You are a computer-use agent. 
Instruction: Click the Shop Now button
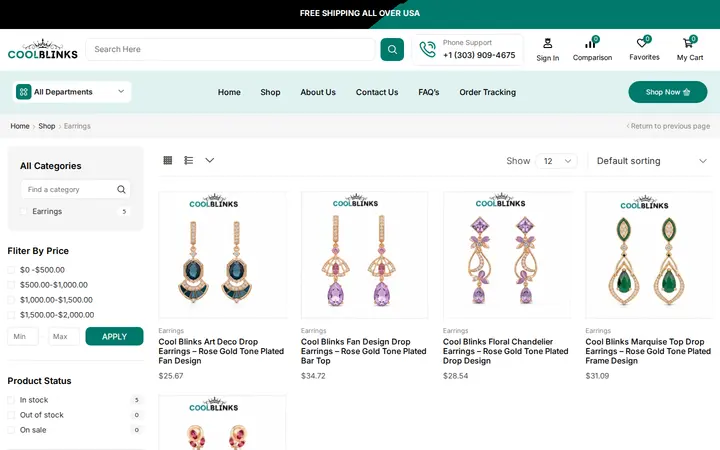tap(668, 92)
